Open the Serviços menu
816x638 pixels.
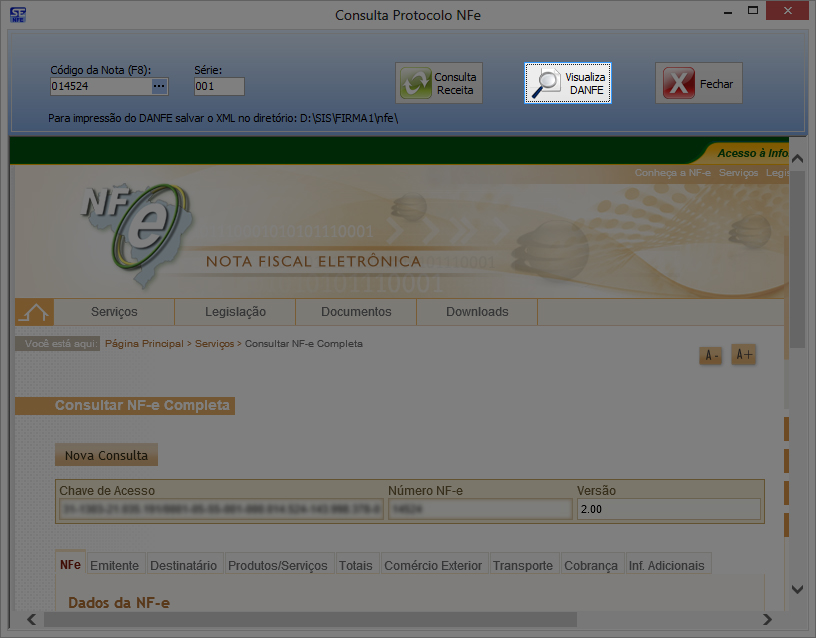(114, 312)
